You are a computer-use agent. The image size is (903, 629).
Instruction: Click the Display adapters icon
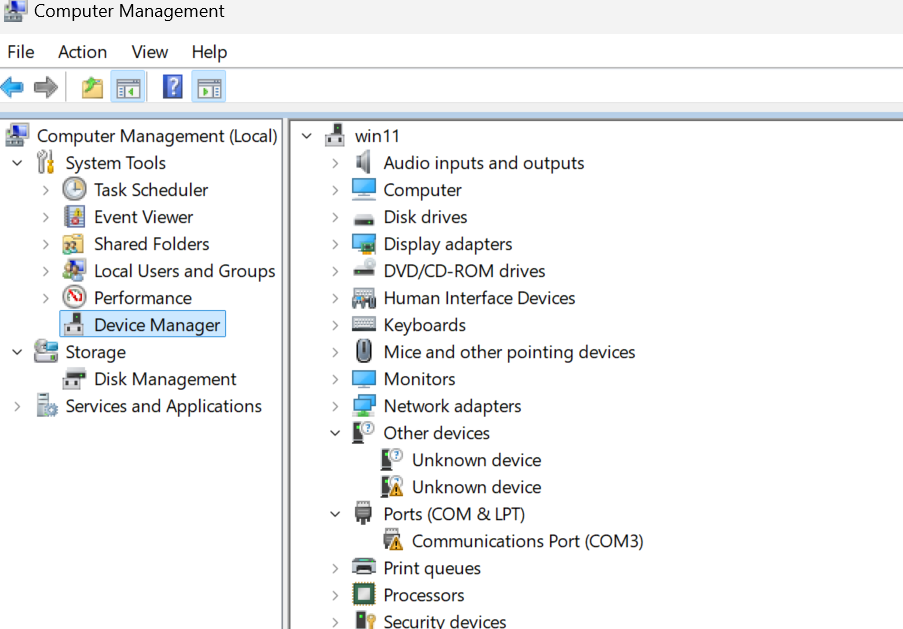(364, 244)
